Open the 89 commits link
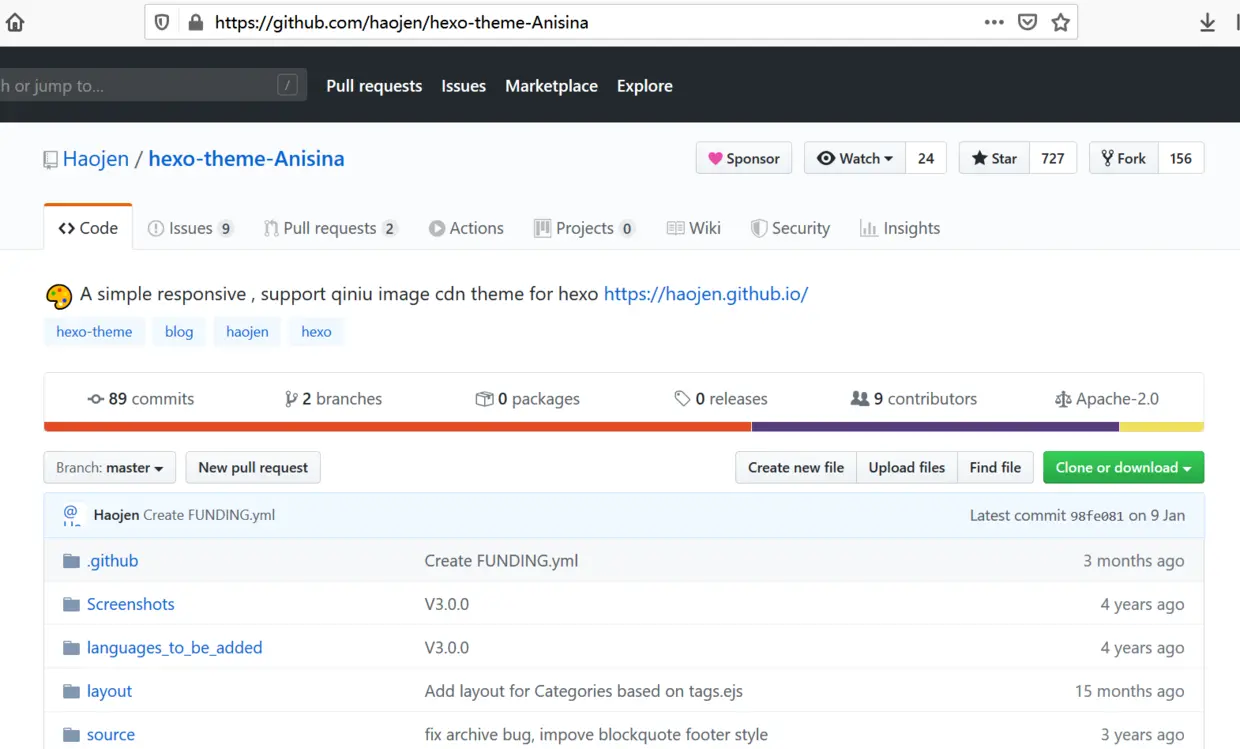 [x=141, y=399]
